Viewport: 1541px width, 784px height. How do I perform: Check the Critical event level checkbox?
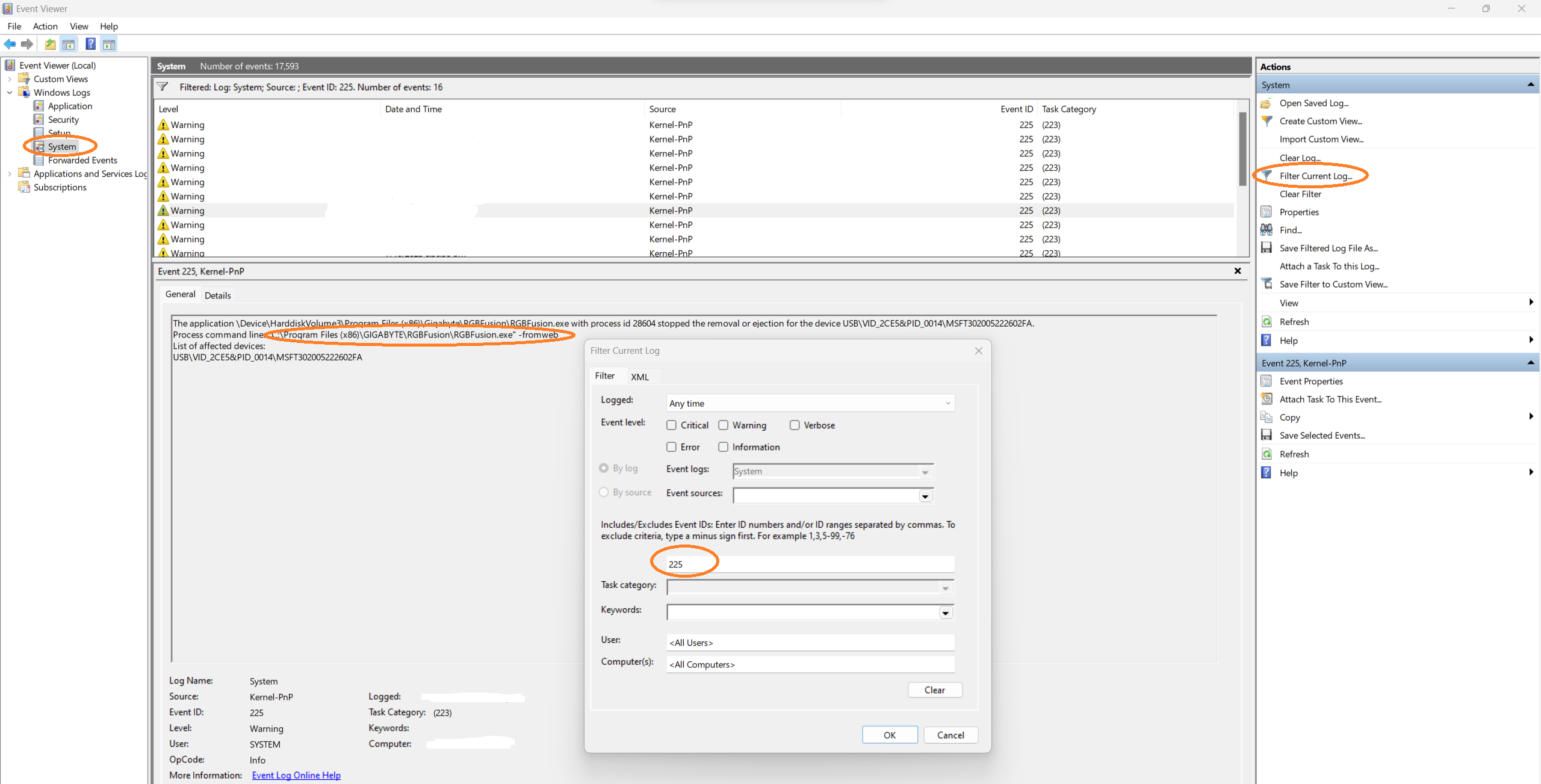click(671, 425)
